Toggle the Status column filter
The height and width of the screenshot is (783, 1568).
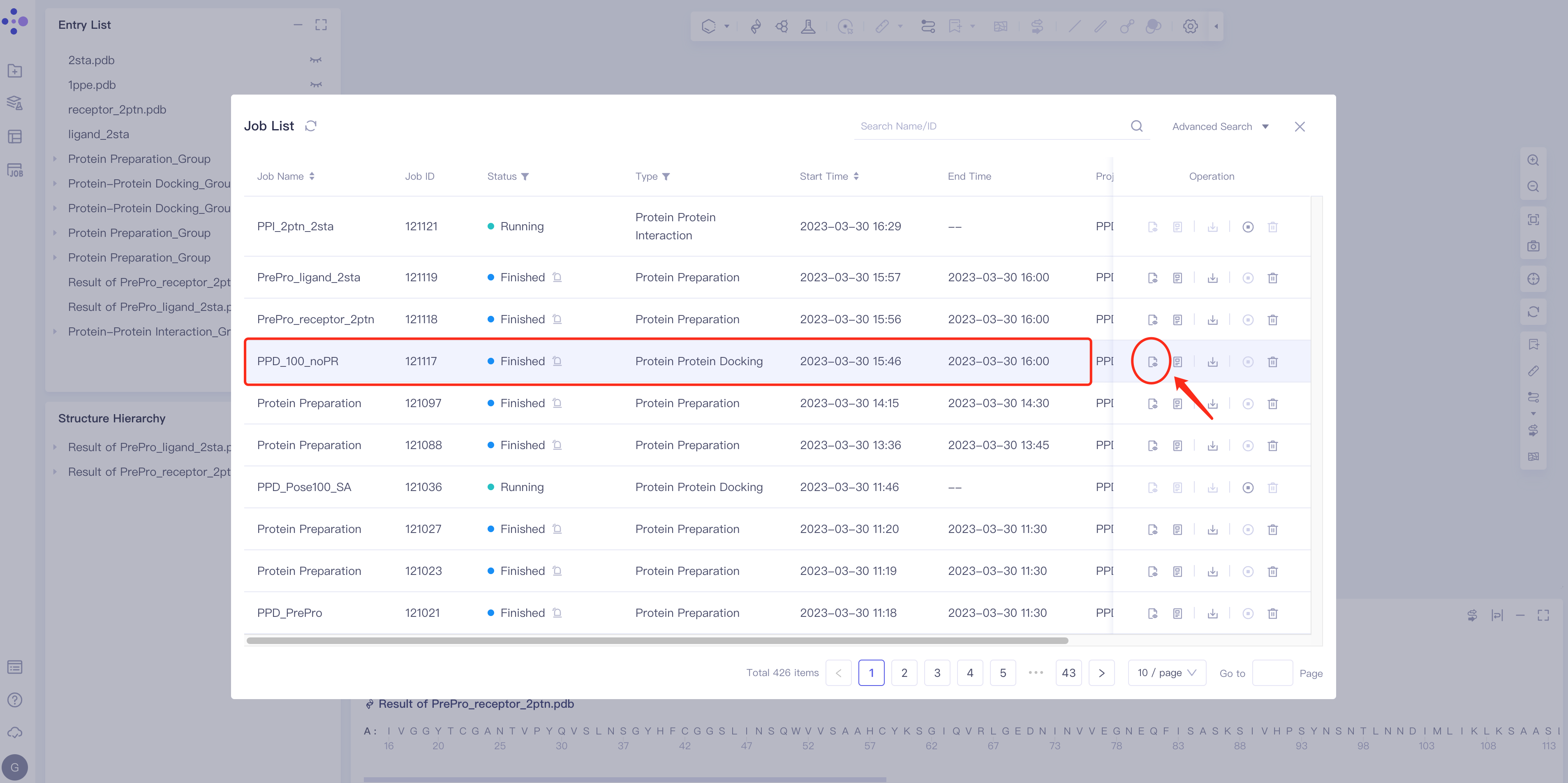[x=525, y=176]
